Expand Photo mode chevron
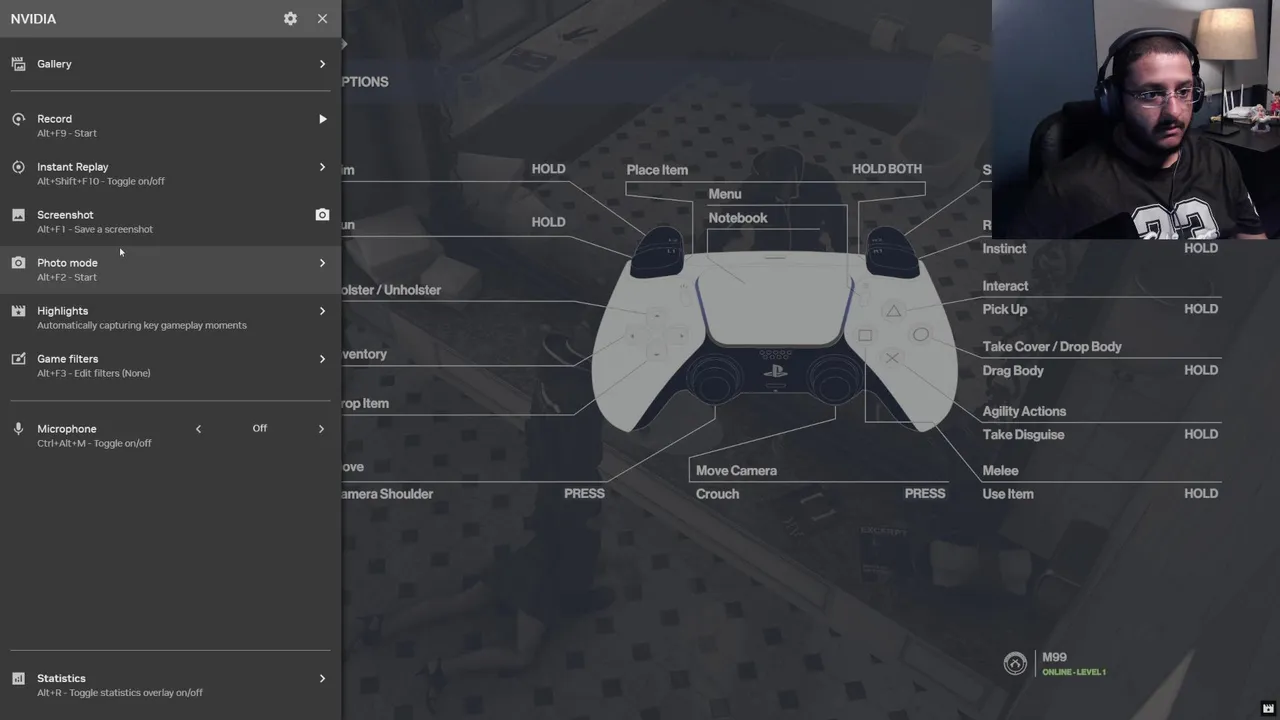1280x720 pixels. (x=322, y=263)
